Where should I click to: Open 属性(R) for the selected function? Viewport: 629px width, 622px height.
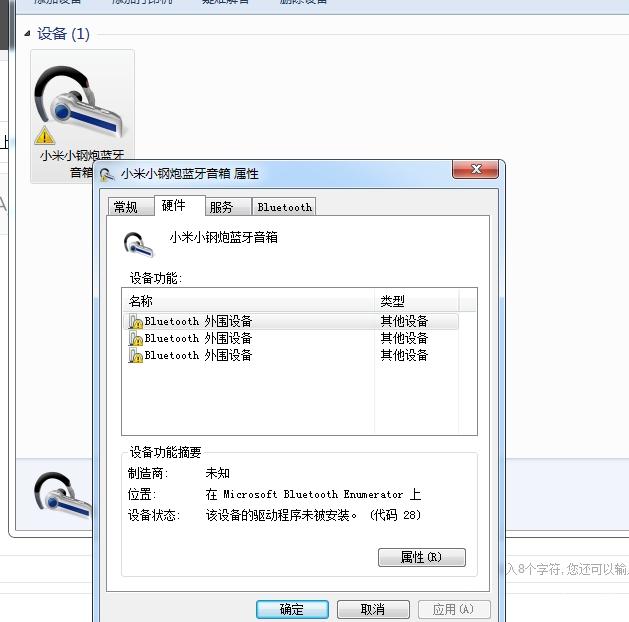tap(422, 557)
